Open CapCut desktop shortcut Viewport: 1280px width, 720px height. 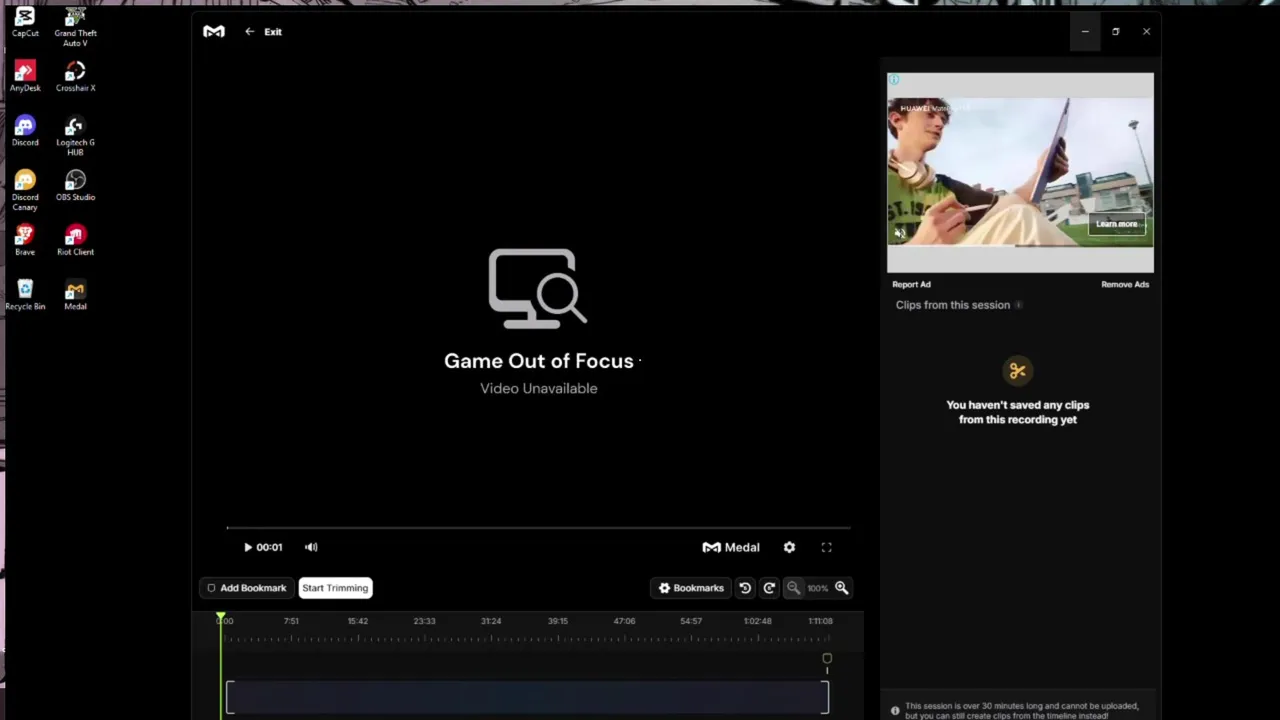click(25, 22)
